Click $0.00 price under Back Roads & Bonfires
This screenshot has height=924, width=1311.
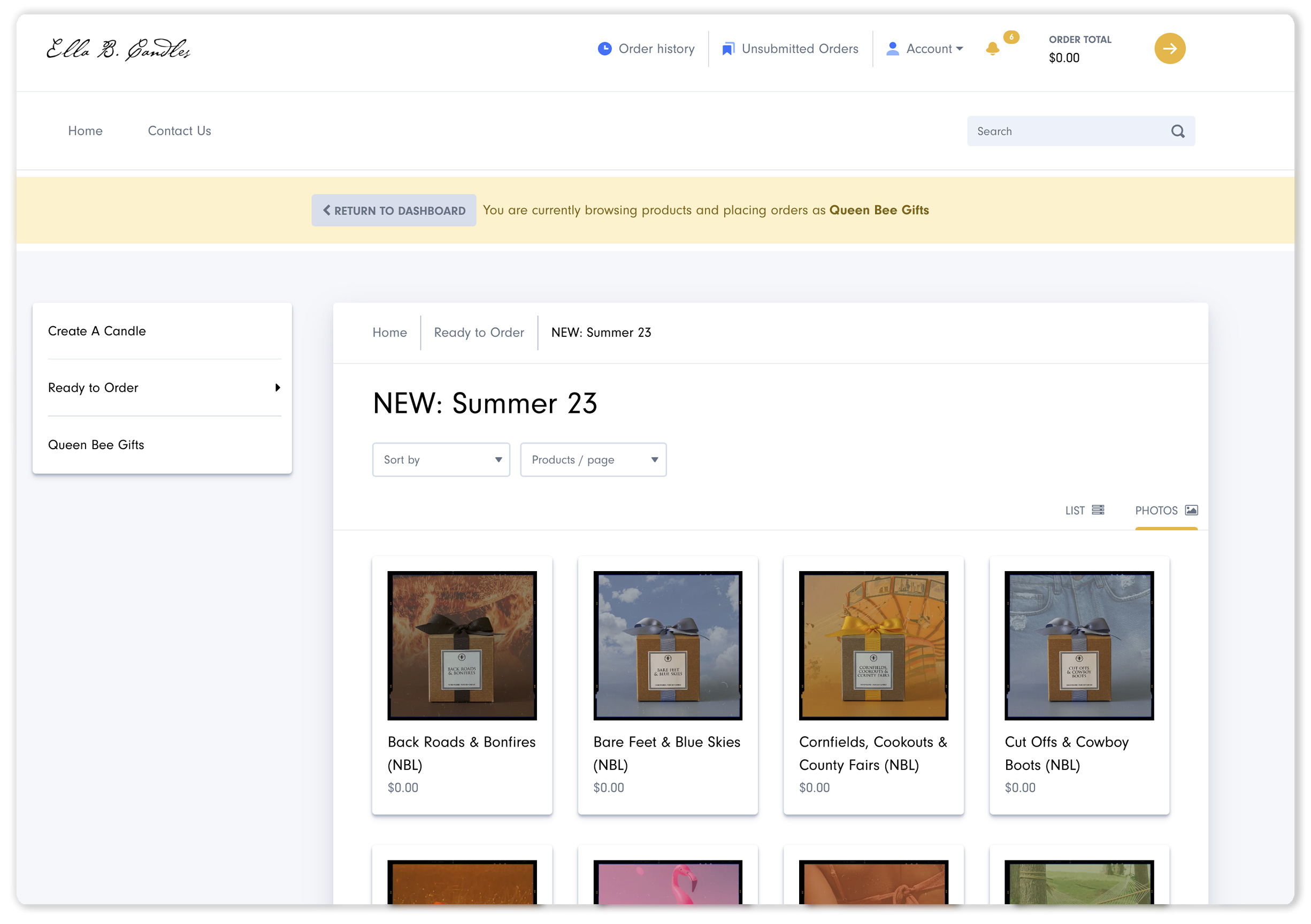(x=403, y=788)
